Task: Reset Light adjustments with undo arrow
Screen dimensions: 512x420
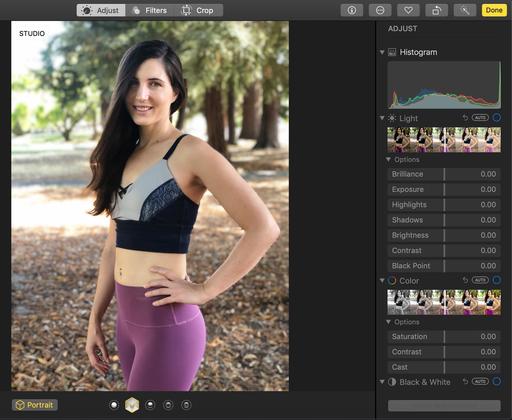Action: pyautogui.click(x=465, y=118)
